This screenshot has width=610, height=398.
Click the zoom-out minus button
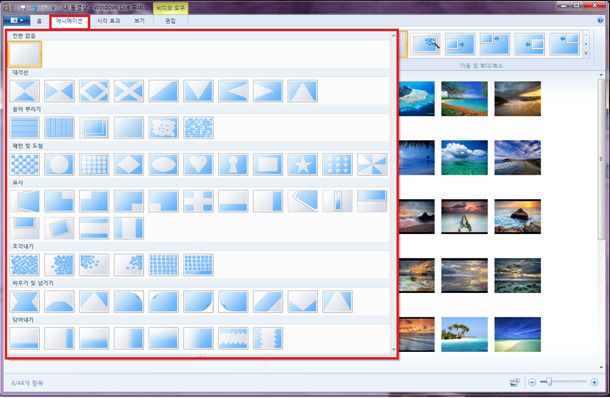[x=532, y=382]
